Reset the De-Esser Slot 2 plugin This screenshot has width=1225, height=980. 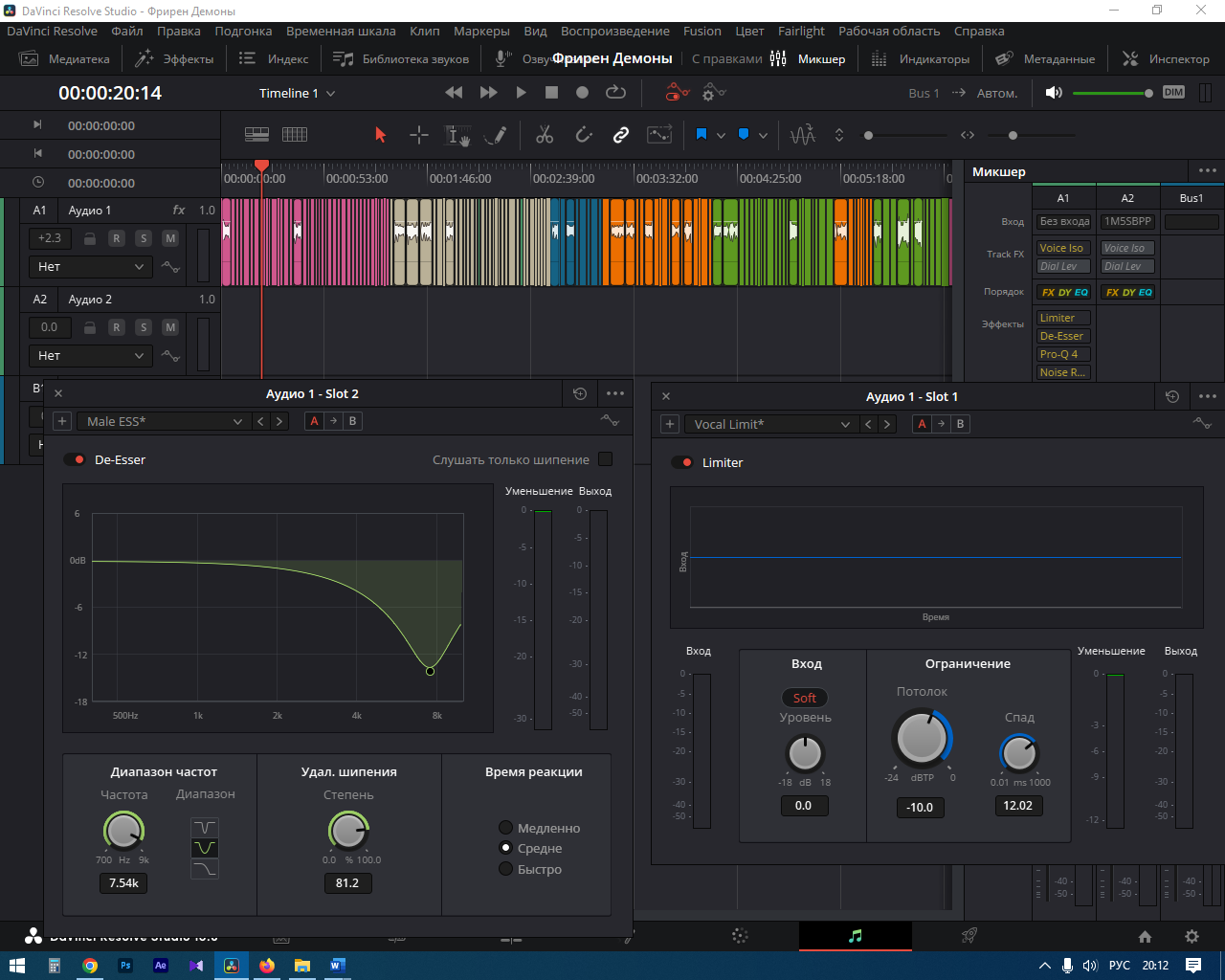tap(579, 393)
